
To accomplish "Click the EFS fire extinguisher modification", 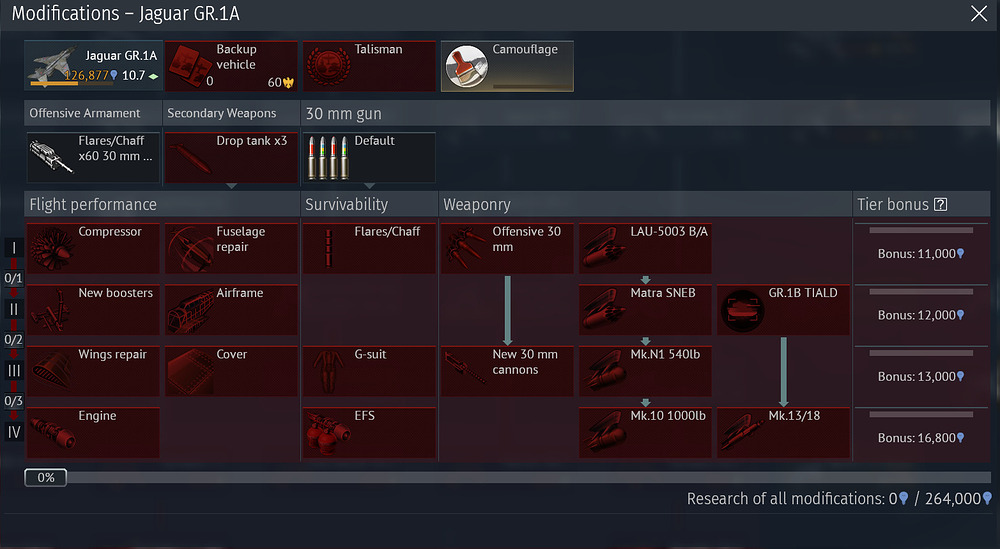I will click(369, 432).
